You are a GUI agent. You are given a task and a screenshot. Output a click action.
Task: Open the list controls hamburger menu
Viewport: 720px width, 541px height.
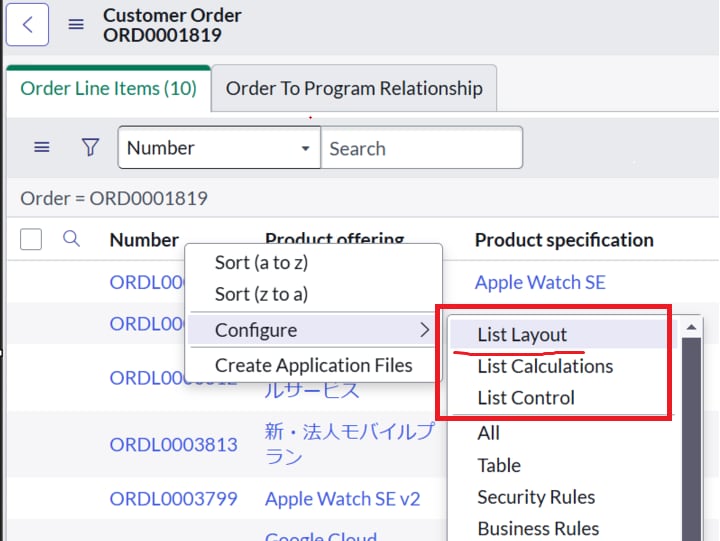pos(42,147)
